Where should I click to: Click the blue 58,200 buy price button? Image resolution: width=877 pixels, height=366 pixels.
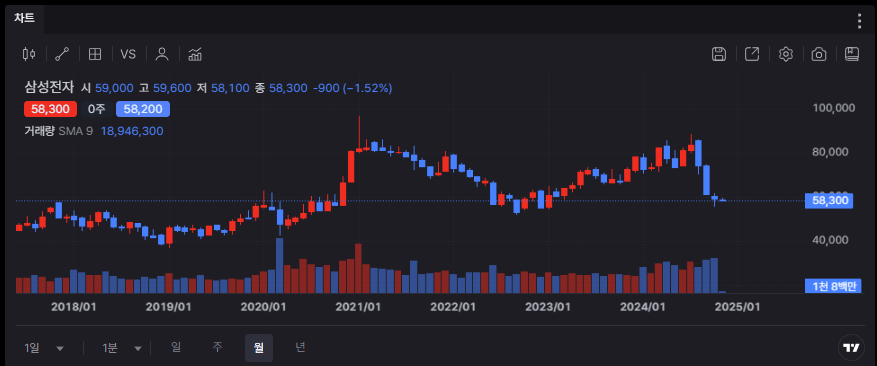143,109
